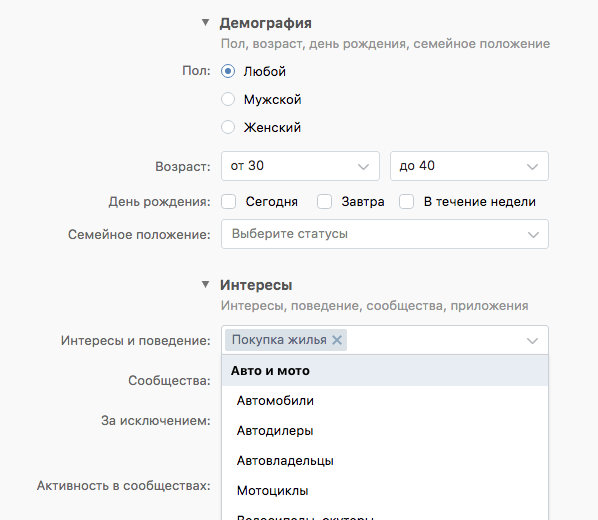The height and width of the screenshot is (520, 598).
Task: Remove the Покупка жилья tag with X
Action: pyautogui.click(x=337, y=340)
